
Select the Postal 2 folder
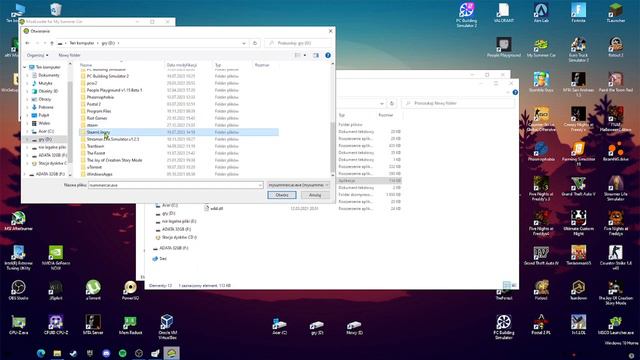93,104
